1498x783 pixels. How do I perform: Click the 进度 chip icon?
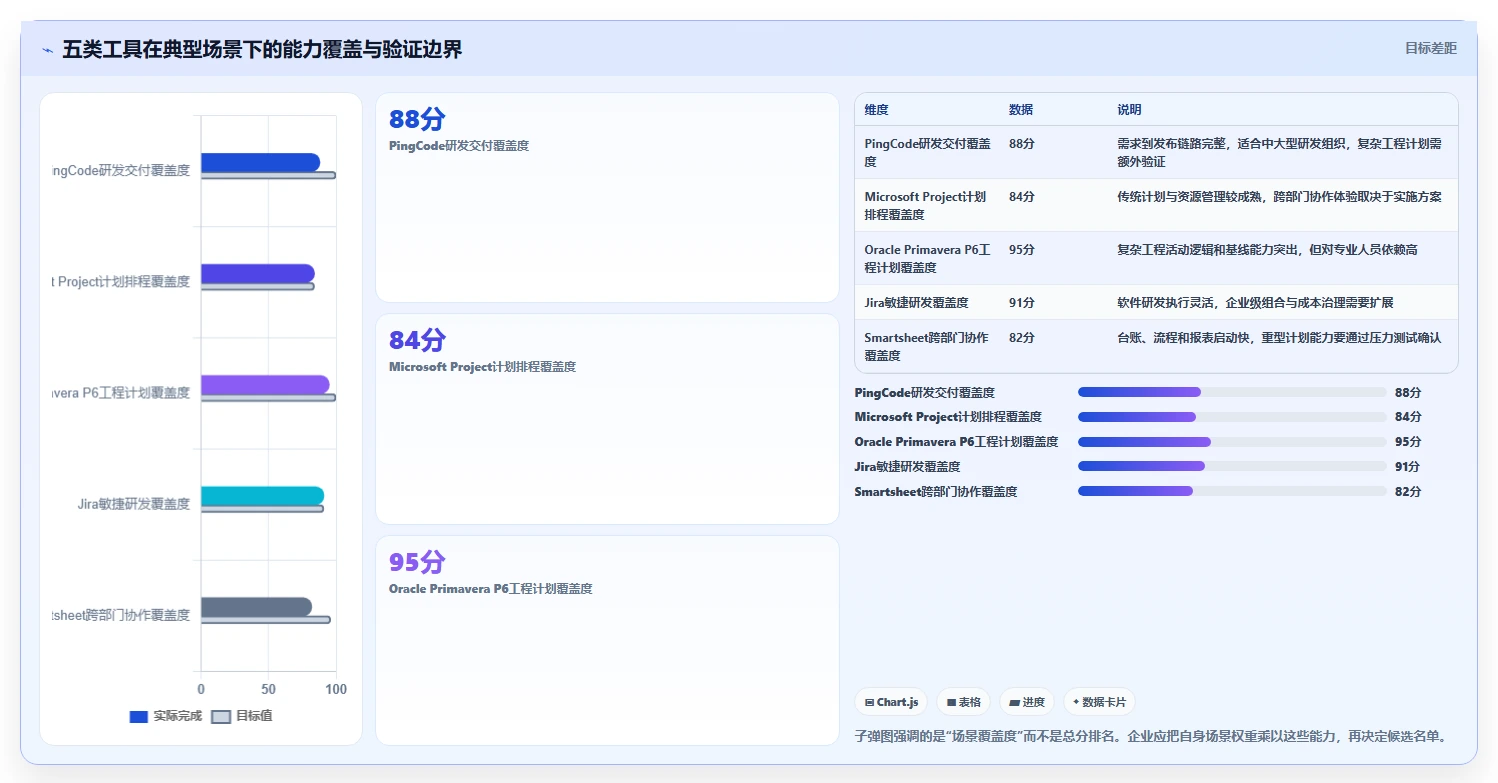point(1015,703)
